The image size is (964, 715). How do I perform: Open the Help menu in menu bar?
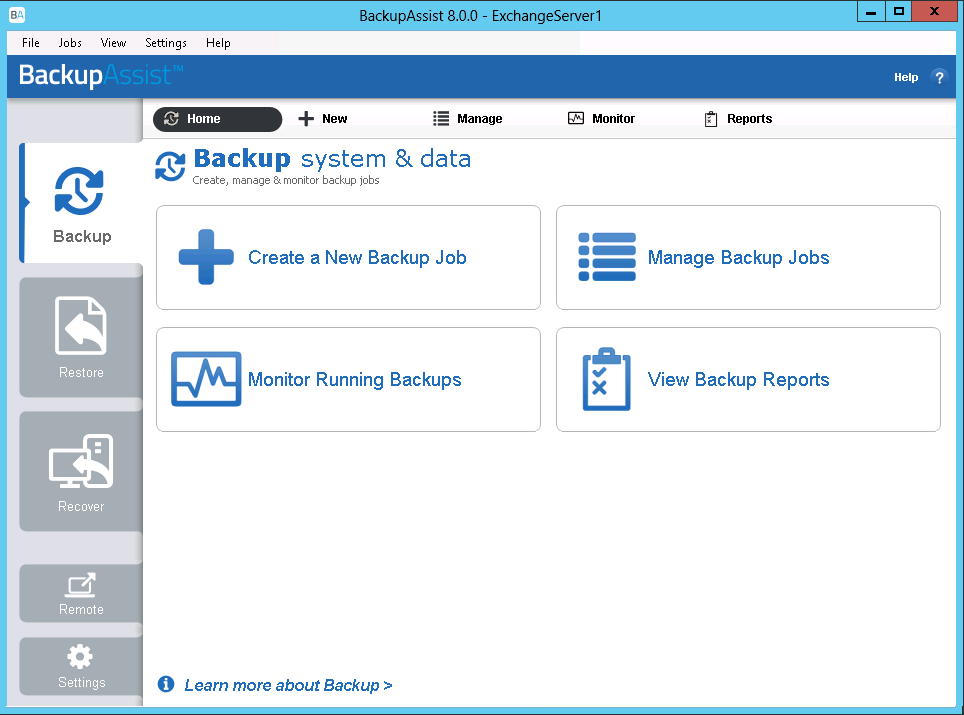pyautogui.click(x=218, y=42)
